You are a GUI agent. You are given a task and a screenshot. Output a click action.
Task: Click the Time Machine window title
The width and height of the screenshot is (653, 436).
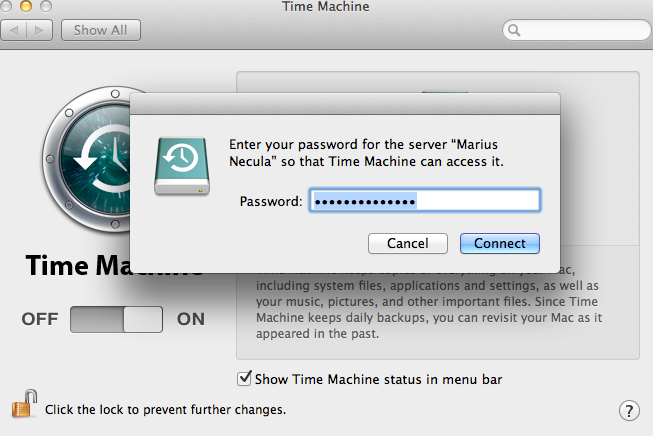coord(326,7)
